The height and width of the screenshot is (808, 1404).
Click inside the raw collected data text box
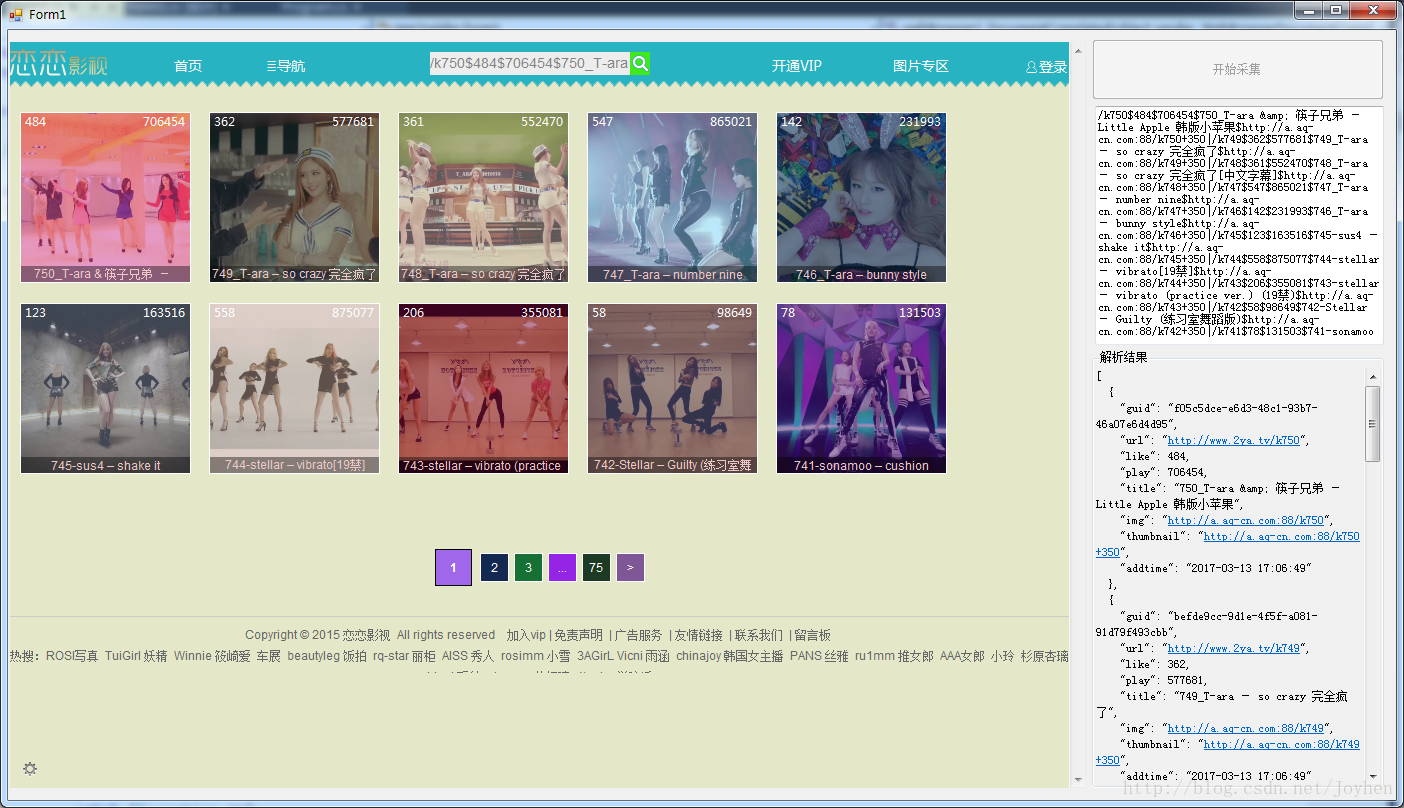[x=1238, y=225]
